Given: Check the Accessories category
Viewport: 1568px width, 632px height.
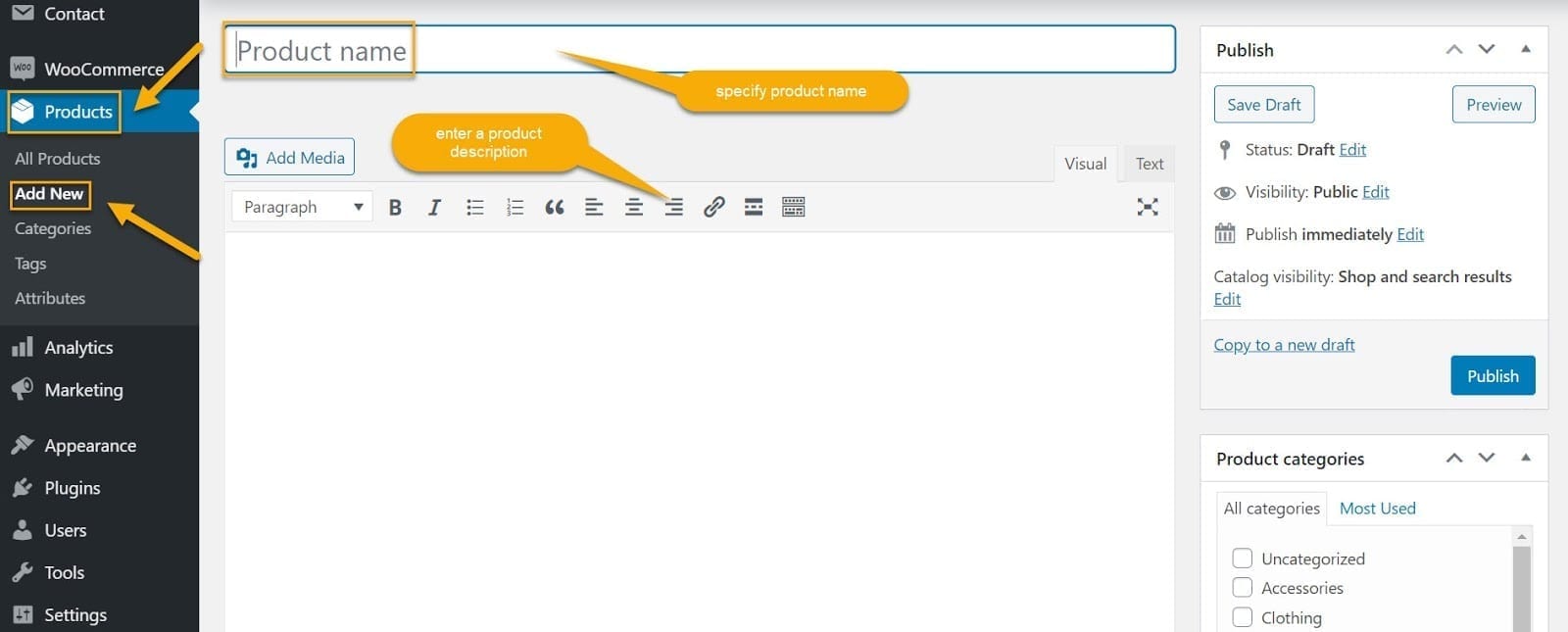Looking at the screenshot, I should [1243, 588].
